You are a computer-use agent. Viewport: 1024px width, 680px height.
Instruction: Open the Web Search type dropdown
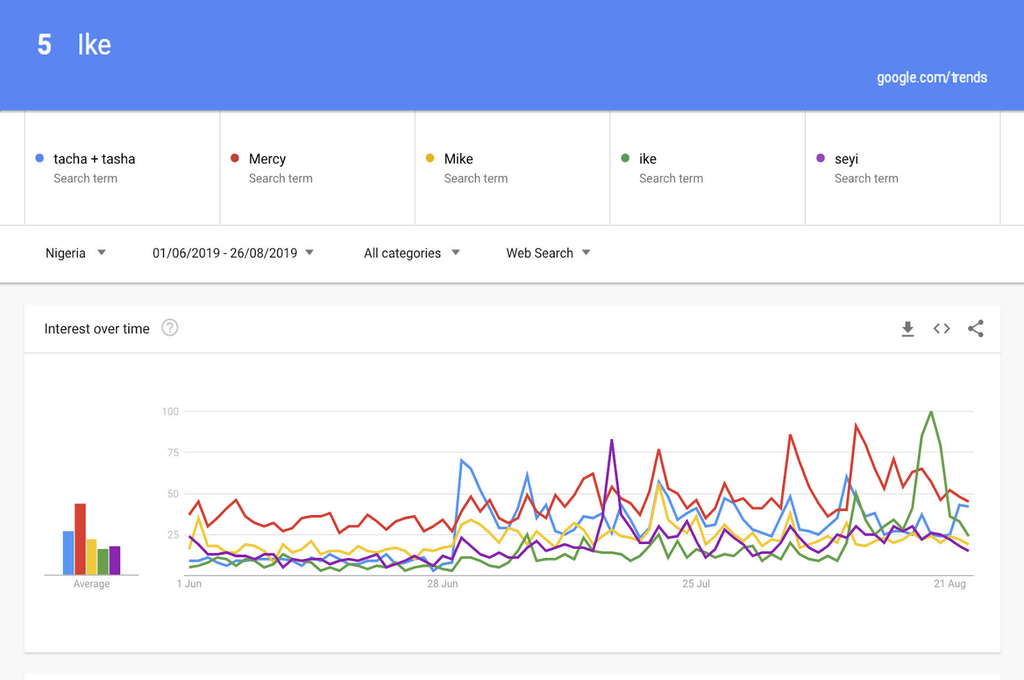click(548, 253)
